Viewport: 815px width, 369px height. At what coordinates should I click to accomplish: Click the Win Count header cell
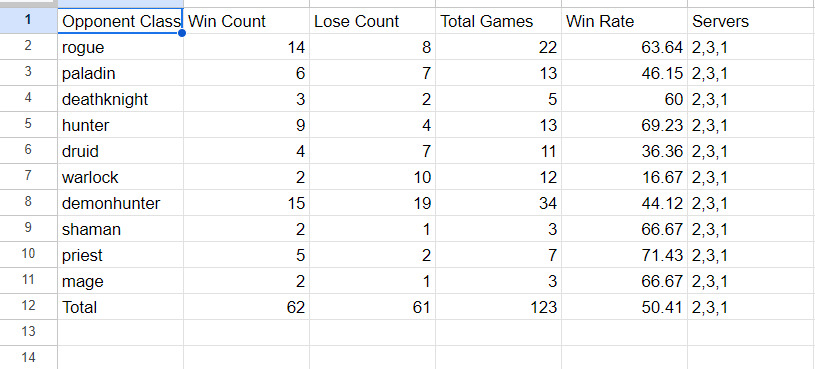pos(246,21)
